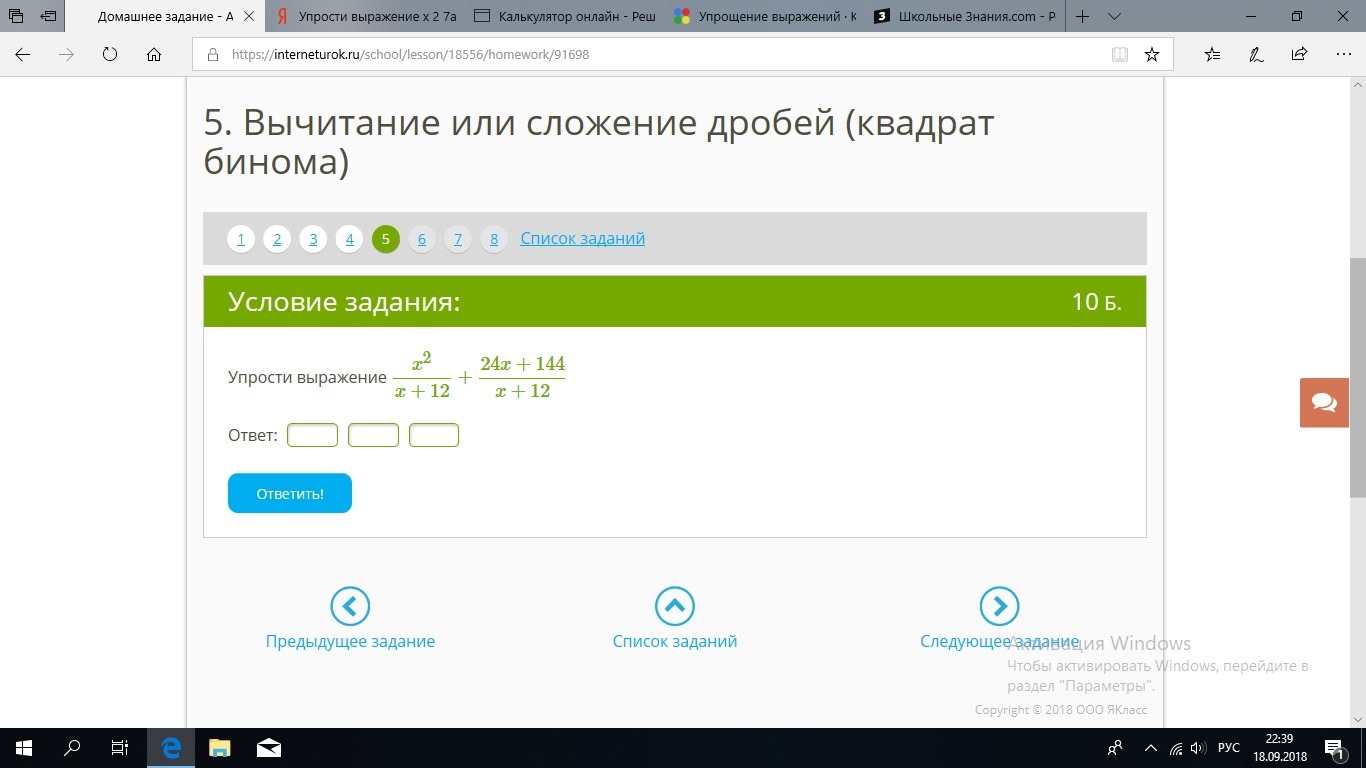Switch to the 'Упрости выражение' Yandex tab
1366x768 pixels.
(365, 16)
